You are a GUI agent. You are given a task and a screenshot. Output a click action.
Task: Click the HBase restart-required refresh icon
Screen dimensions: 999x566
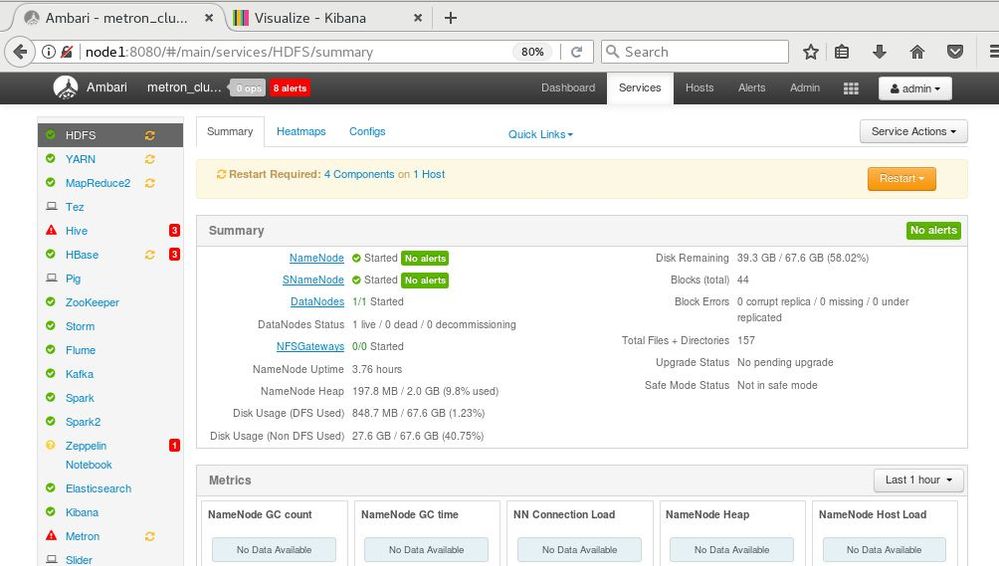click(150, 255)
